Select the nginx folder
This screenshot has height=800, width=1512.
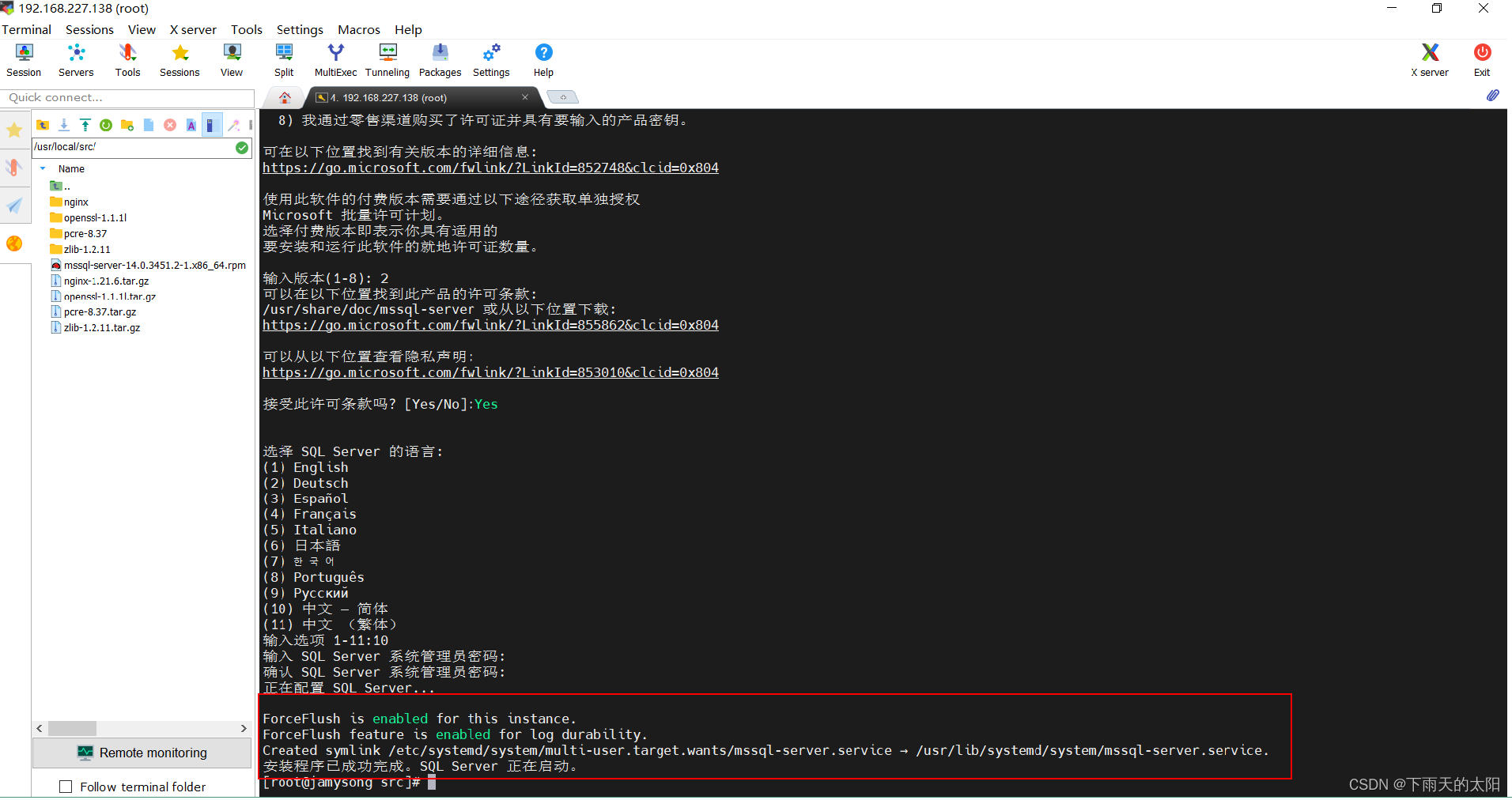tap(70, 202)
